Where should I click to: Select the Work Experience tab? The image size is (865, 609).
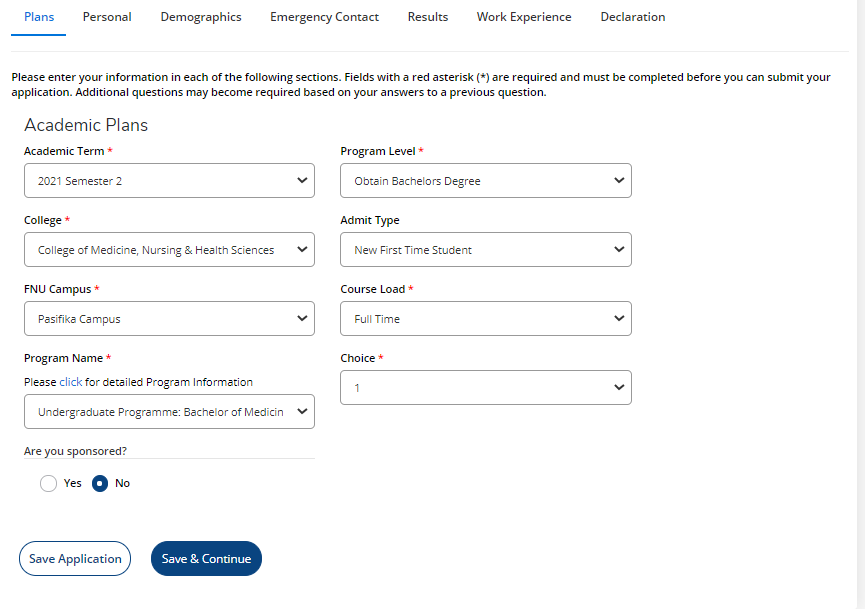tap(524, 17)
